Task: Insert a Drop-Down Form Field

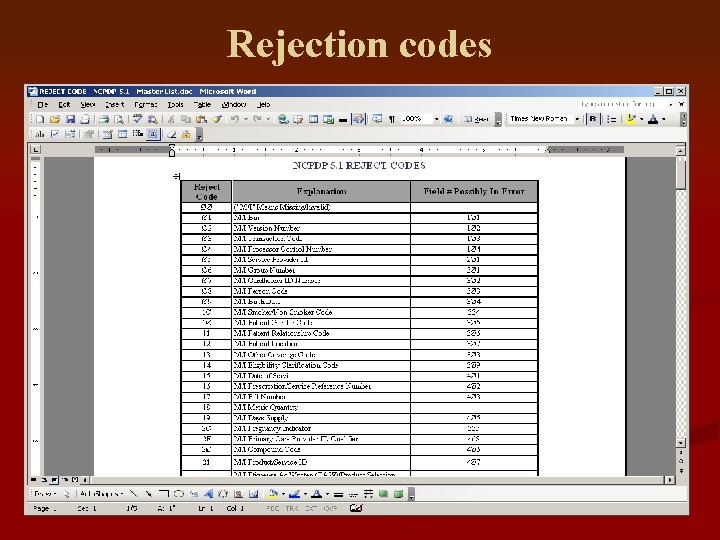Action: tap(70, 134)
